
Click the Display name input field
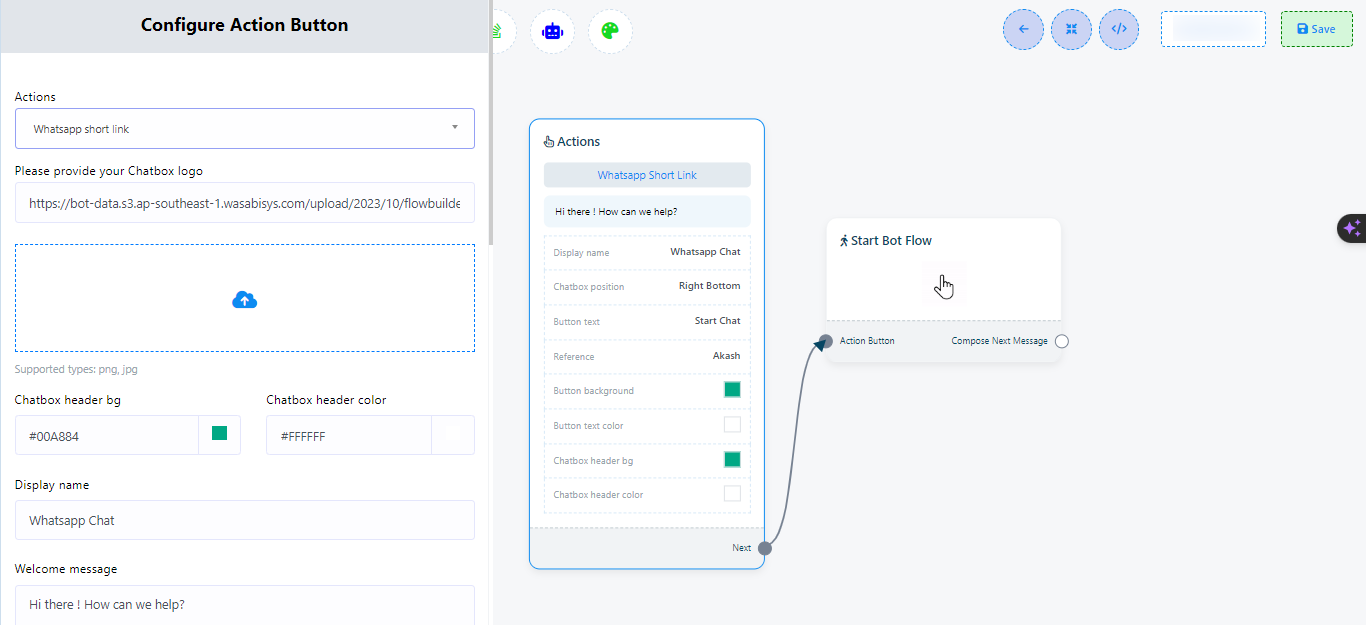point(245,520)
